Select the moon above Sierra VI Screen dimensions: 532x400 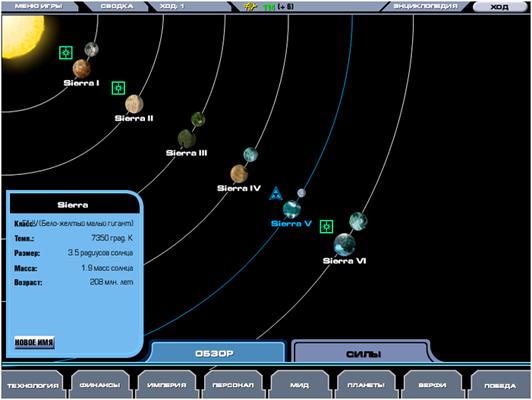358,221
